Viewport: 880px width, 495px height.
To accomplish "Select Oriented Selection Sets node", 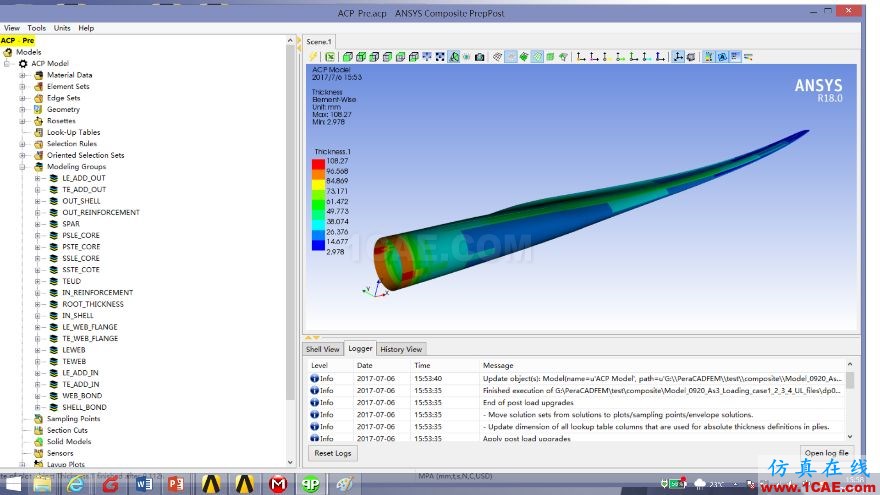I will pyautogui.click(x=85, y=155).
